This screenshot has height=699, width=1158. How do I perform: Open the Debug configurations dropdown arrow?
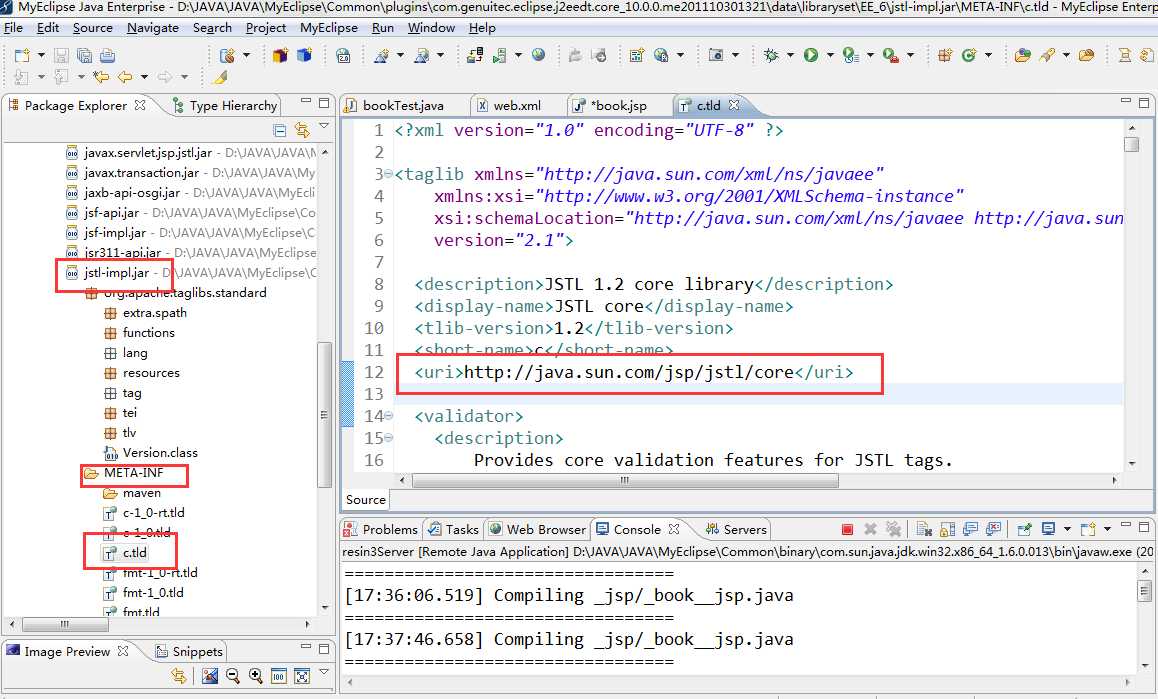tap(790, 55)
